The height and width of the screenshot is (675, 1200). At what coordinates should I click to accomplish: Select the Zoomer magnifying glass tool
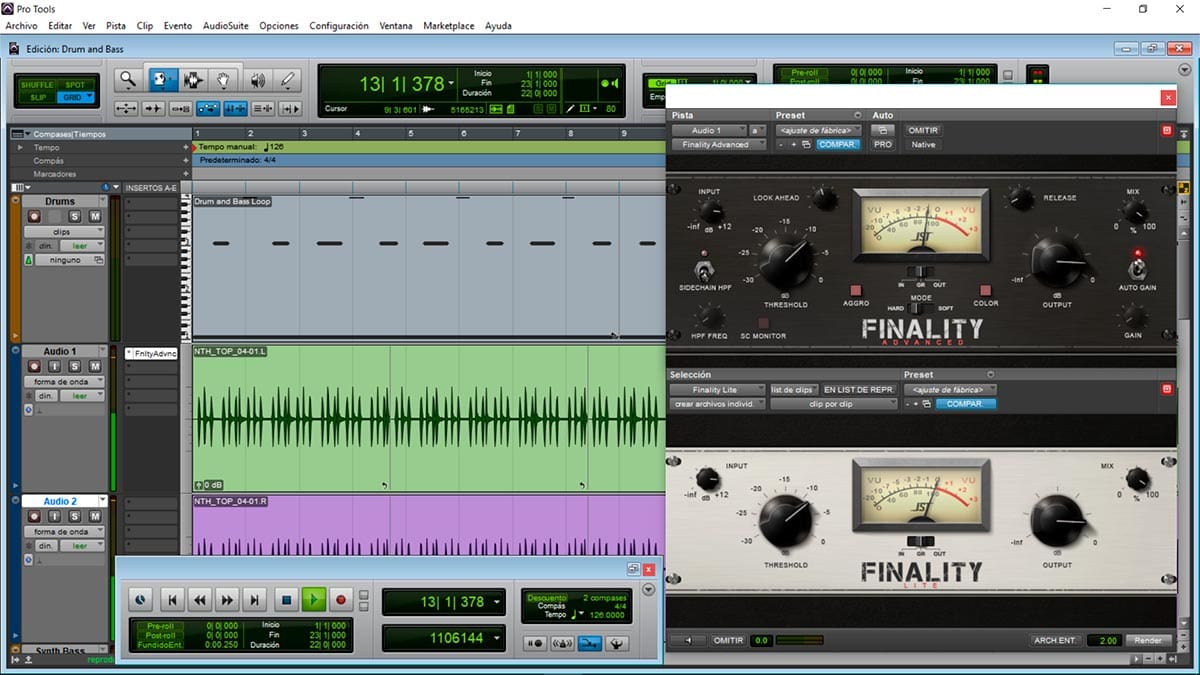pos(128,80)
